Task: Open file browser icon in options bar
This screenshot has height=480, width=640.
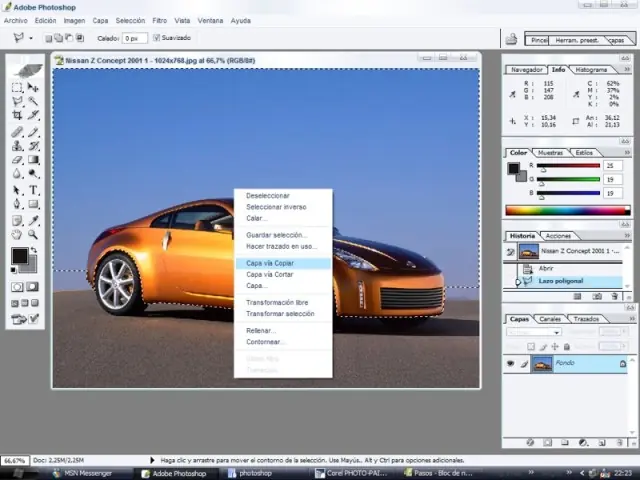Action: 511,39
